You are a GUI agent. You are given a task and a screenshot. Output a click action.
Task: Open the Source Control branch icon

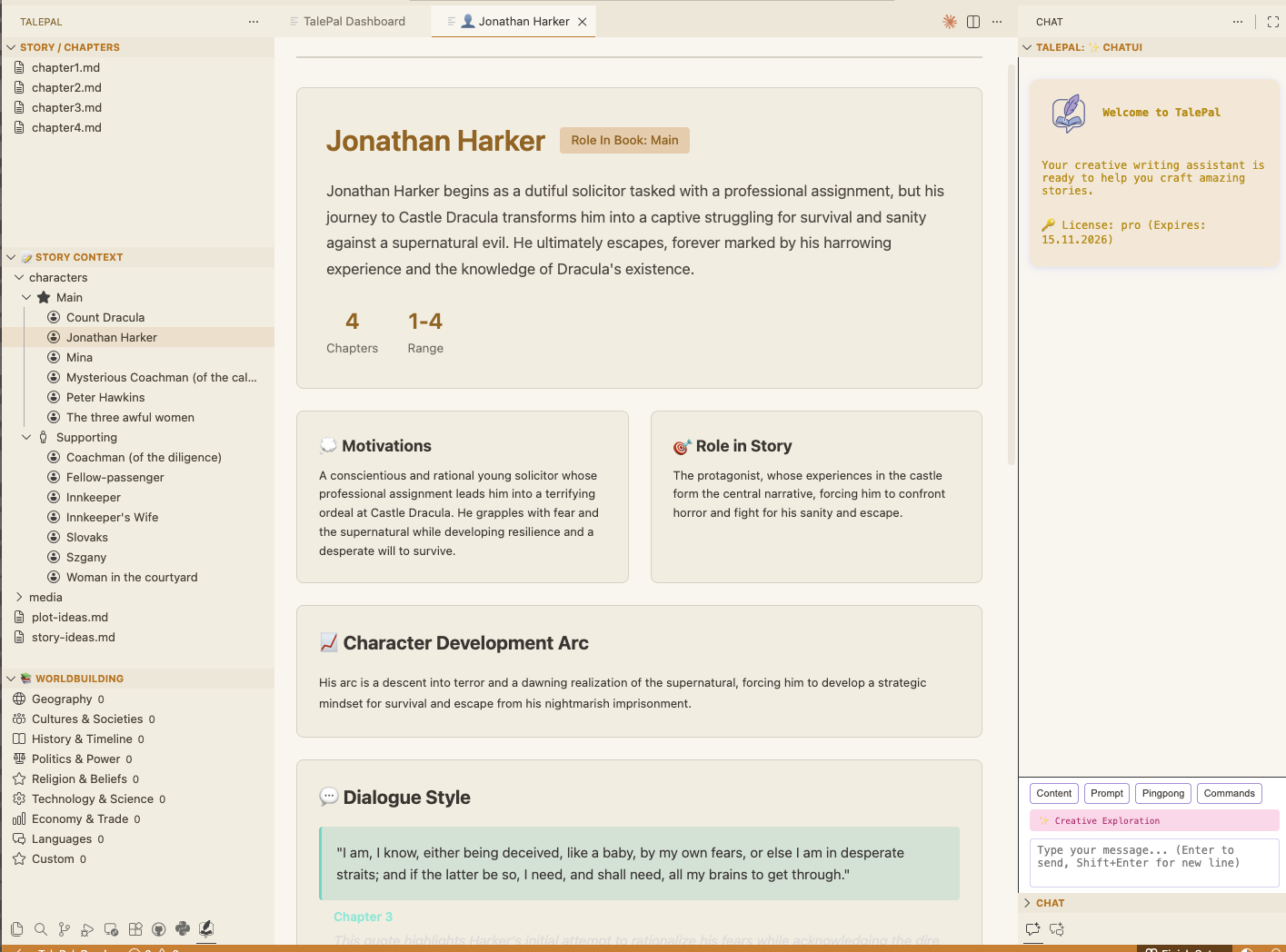pos(64,929)
